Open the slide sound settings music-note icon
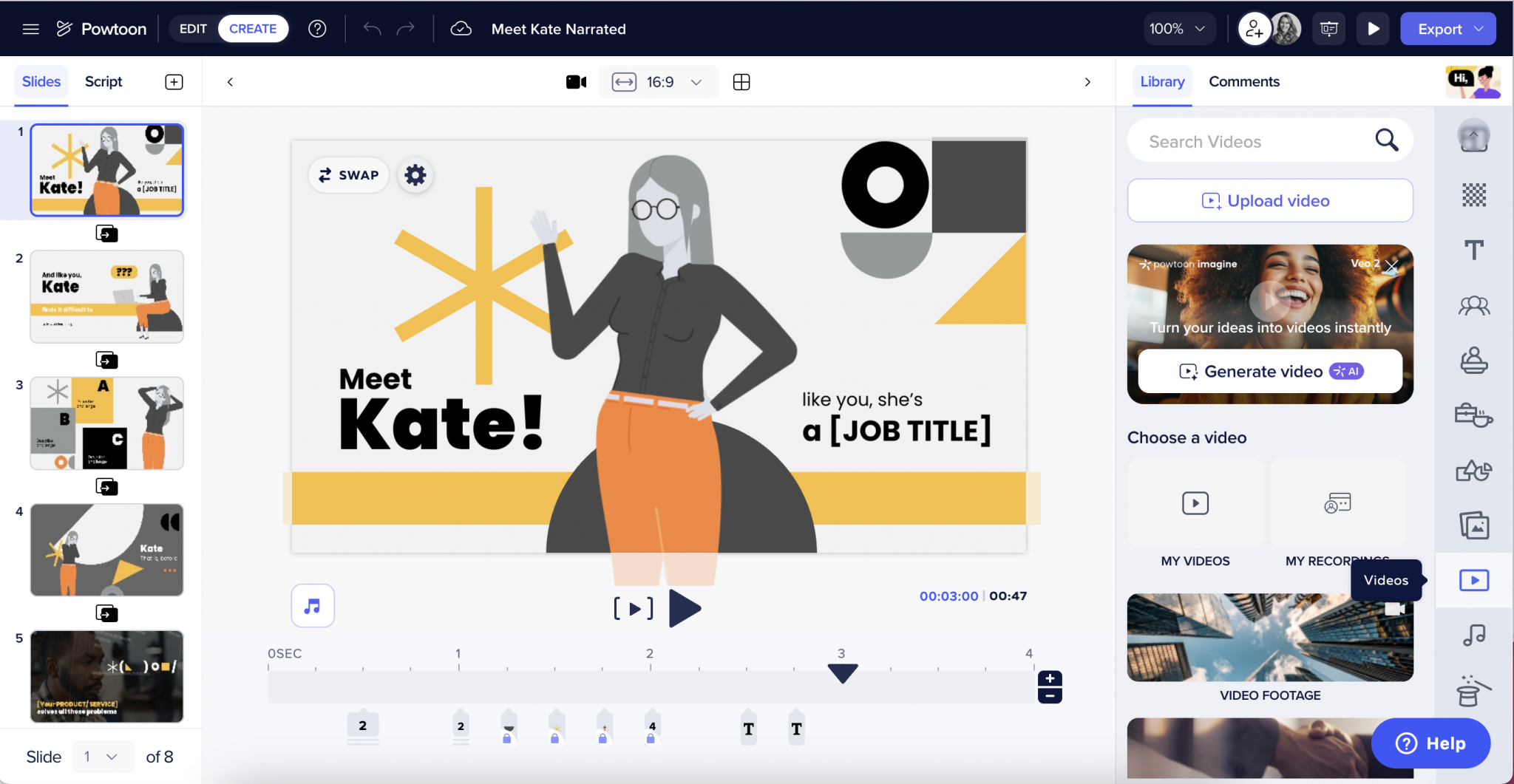 click(x=313, y=605)
